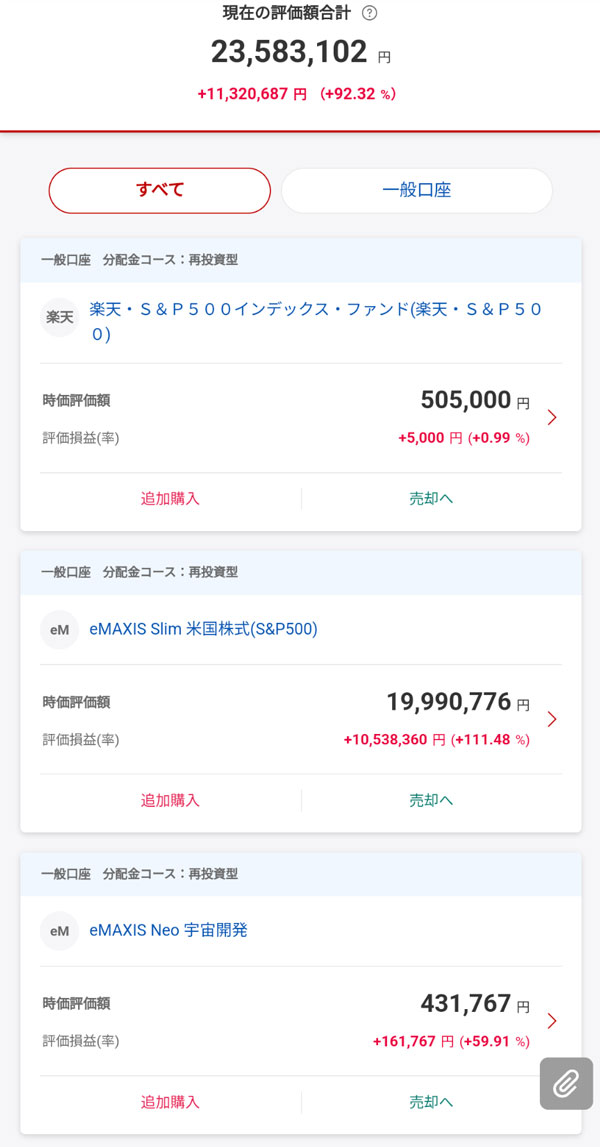Click the eM logo for eMAXIS Slim
Image resolution: width=600 pixels, height=1147 pixels.
click(60, 630)
